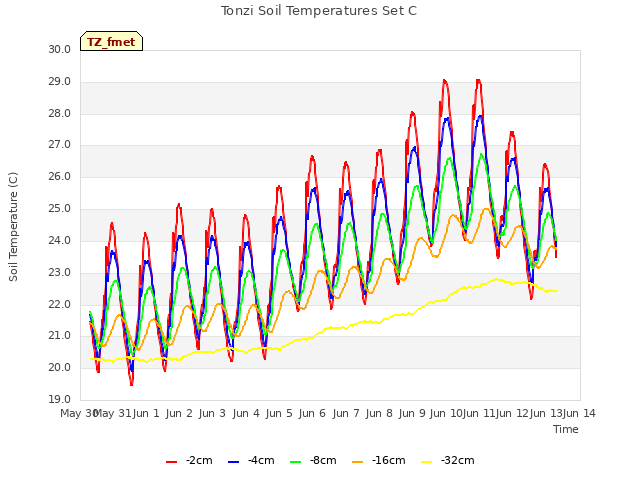This screenshot has width=640, height=480.
Task: Click the 24.0 y-axis tick label
Action: click(60, 240)
